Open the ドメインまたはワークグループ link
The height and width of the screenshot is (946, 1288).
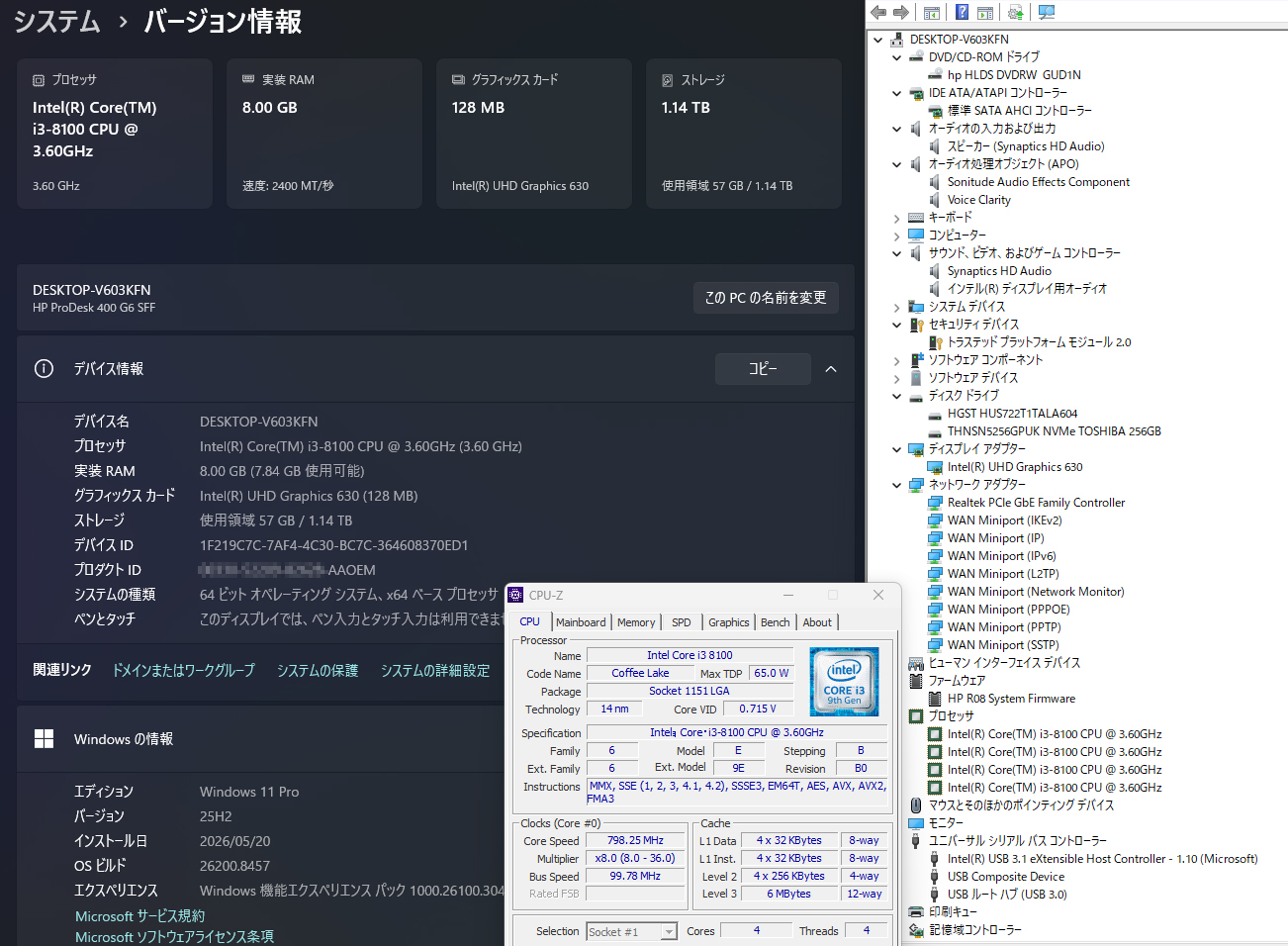(184, 670)
